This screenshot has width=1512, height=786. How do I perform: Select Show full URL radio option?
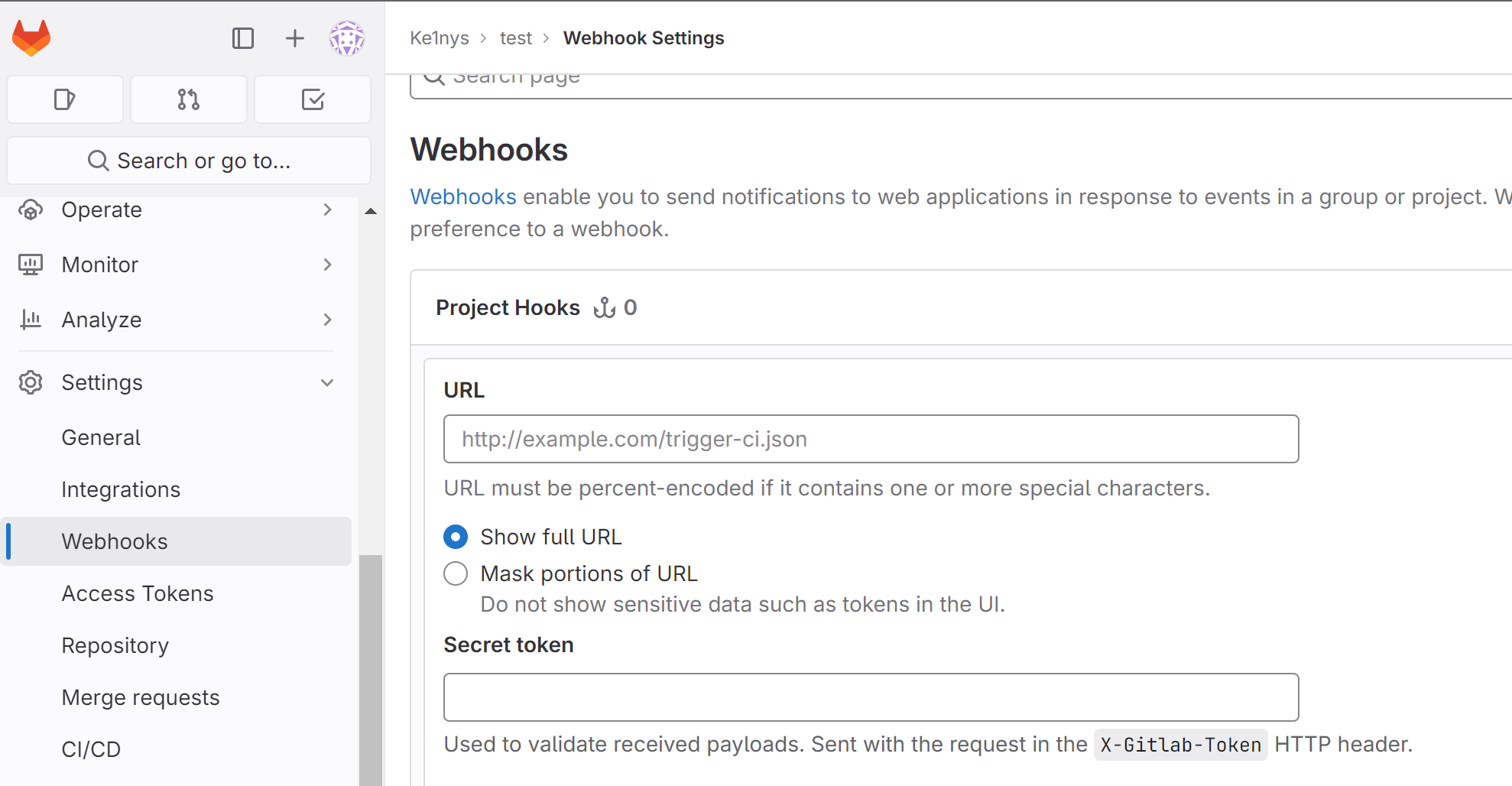(456, 537)
